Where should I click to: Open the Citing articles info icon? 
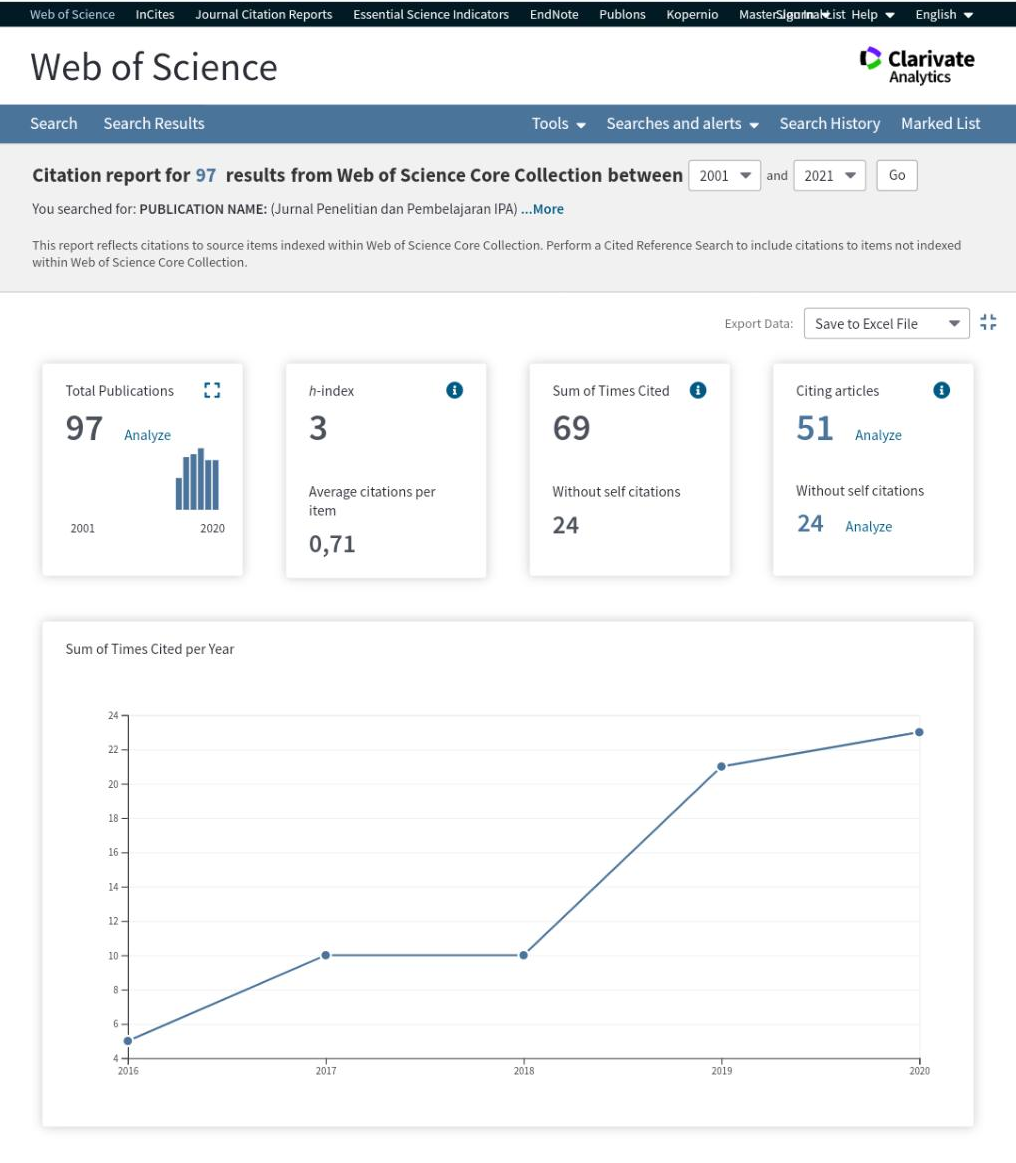[942, 390]
